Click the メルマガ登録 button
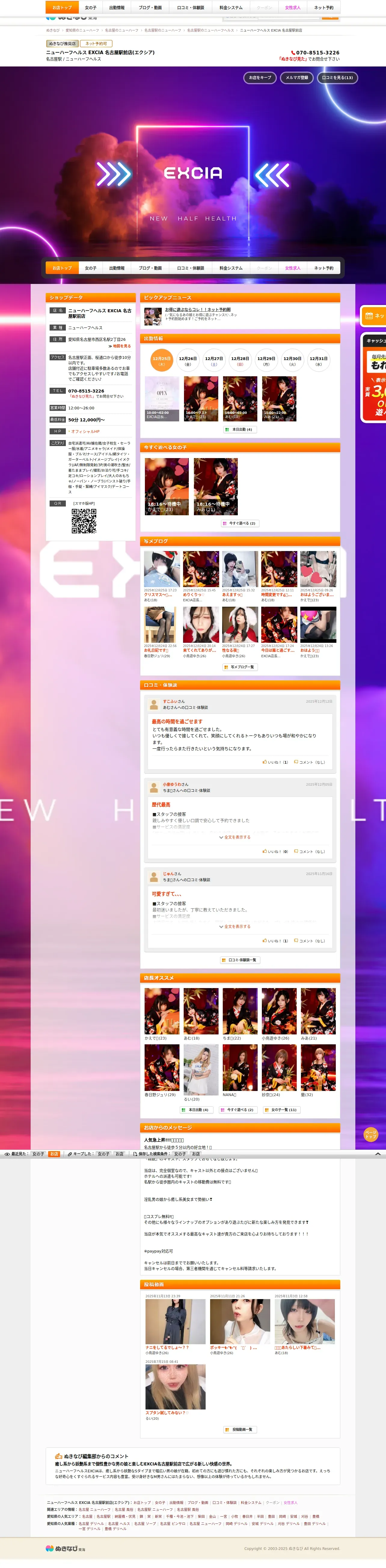This screenshot has width=386, height=1568. [x=296, y=77]
